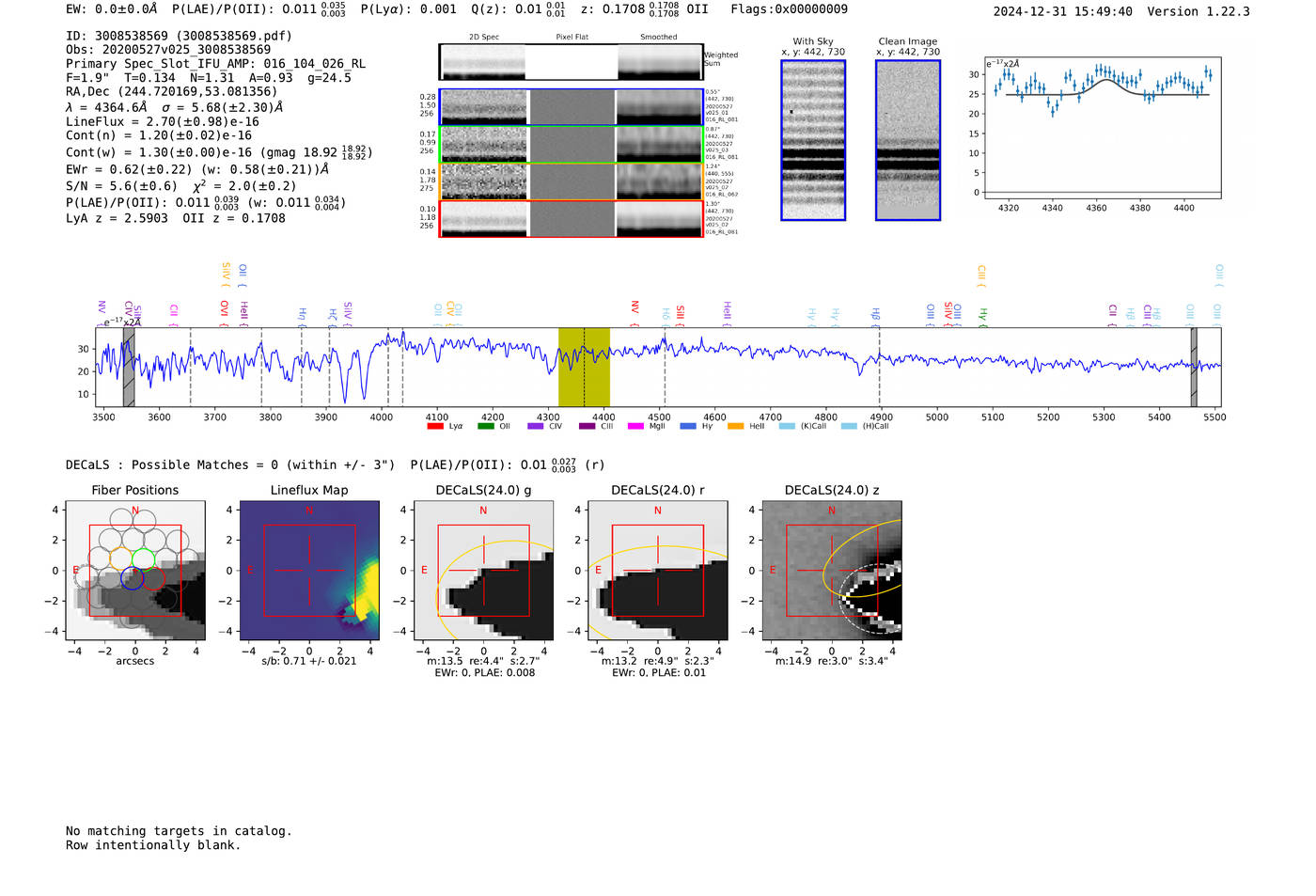
Task: Open the DECaLS(24.0) z cutout
Action: 832,571
